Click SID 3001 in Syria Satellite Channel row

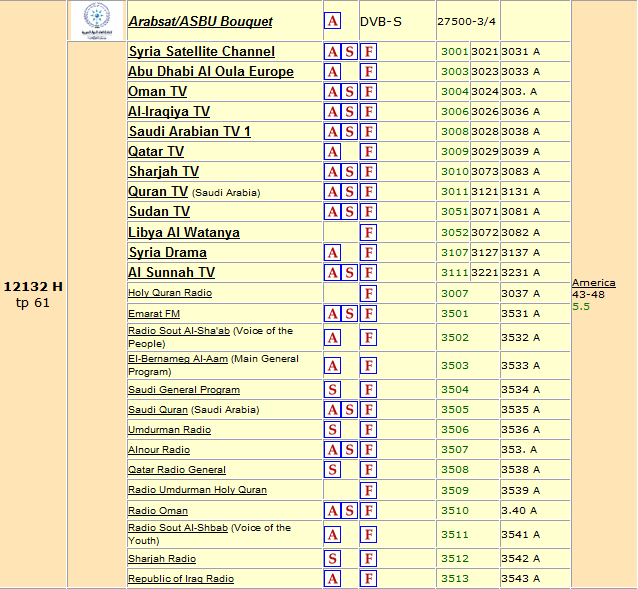click(x=454, y=51)
